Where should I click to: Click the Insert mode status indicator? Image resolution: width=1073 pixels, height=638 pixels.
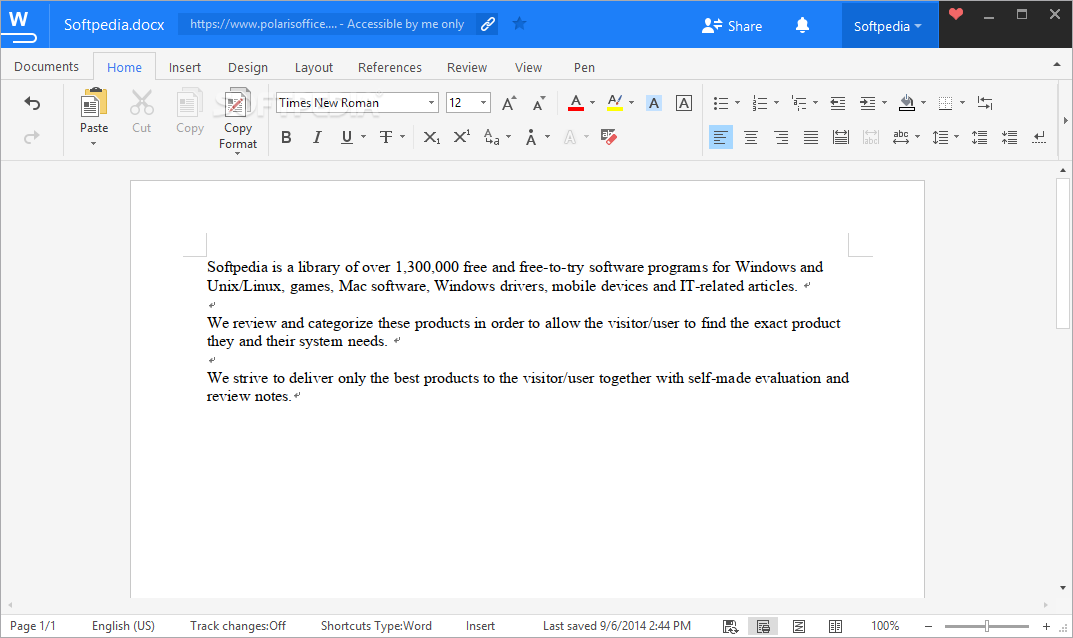point(480,626)
